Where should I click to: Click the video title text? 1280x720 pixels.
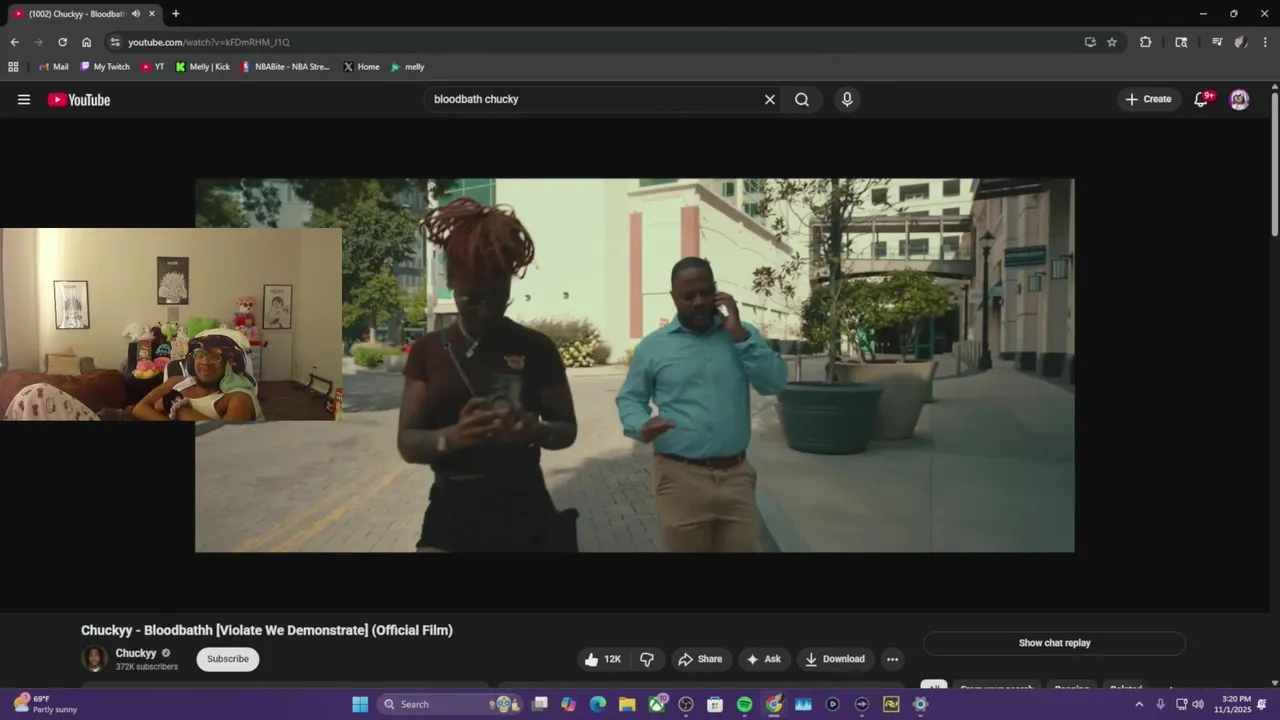click(x=267, y=630)
